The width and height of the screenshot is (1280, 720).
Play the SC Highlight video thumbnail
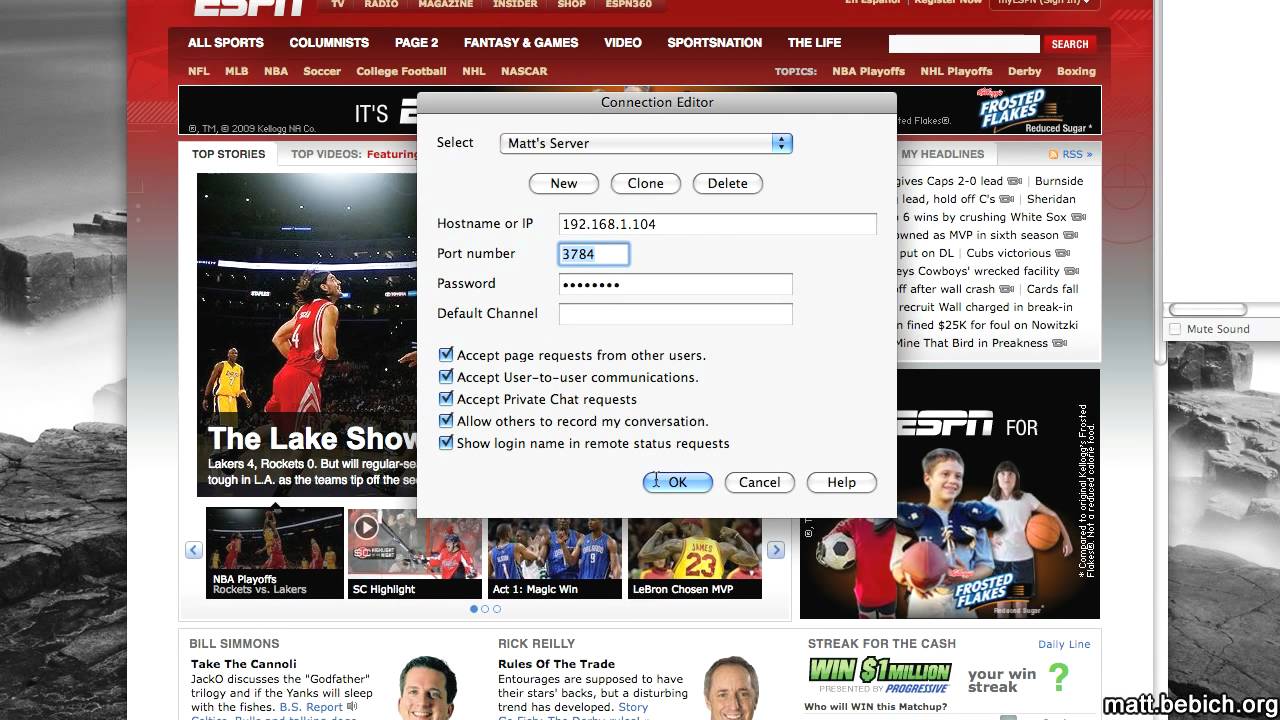[x=415, y=553]
